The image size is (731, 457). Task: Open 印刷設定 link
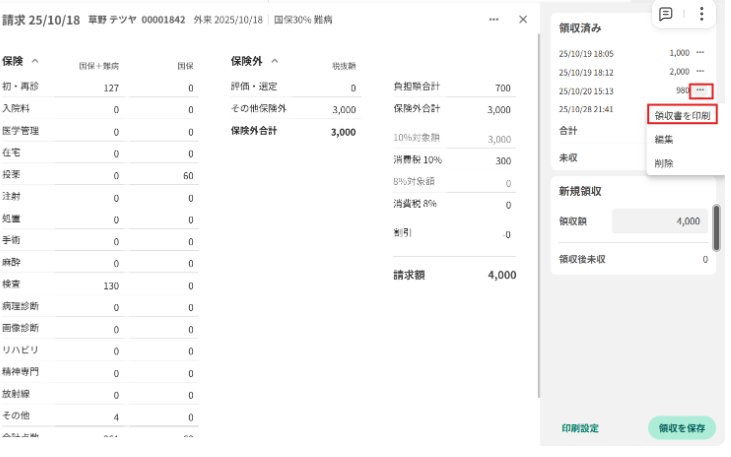click(580, 428)
